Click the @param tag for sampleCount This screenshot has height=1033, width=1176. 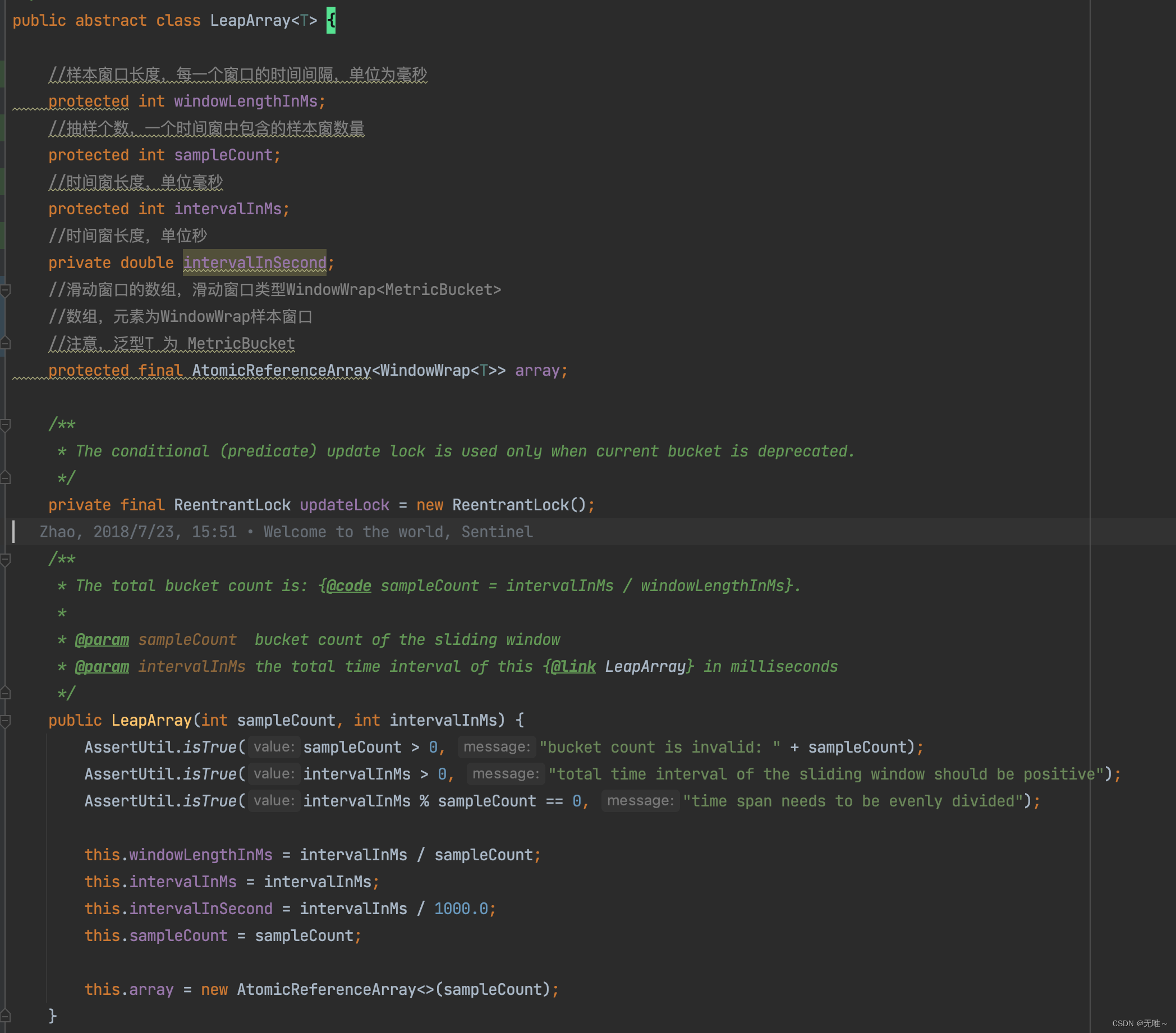pos(102,639)
